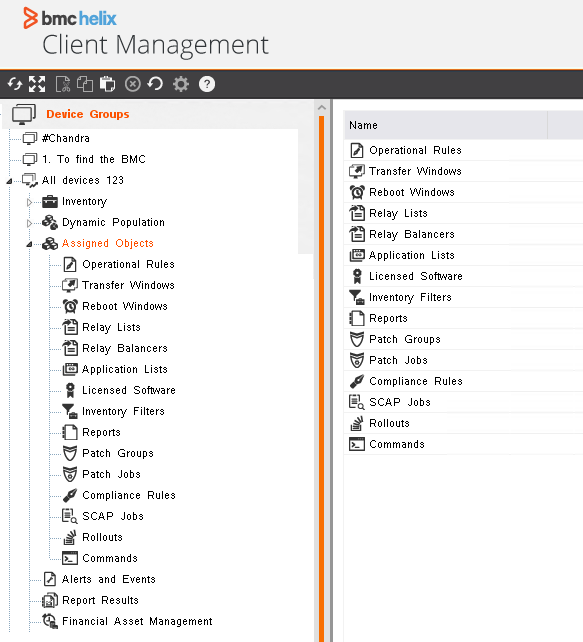Click the SCAP Jobs icon in the tree
The height and width of the screenshot is (642, 583).
point(70,516)
